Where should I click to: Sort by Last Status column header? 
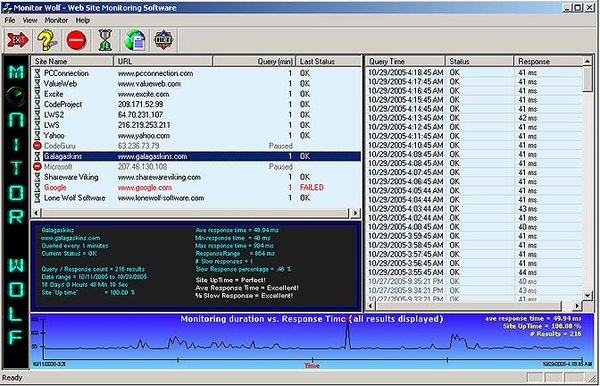coord(328,61)
